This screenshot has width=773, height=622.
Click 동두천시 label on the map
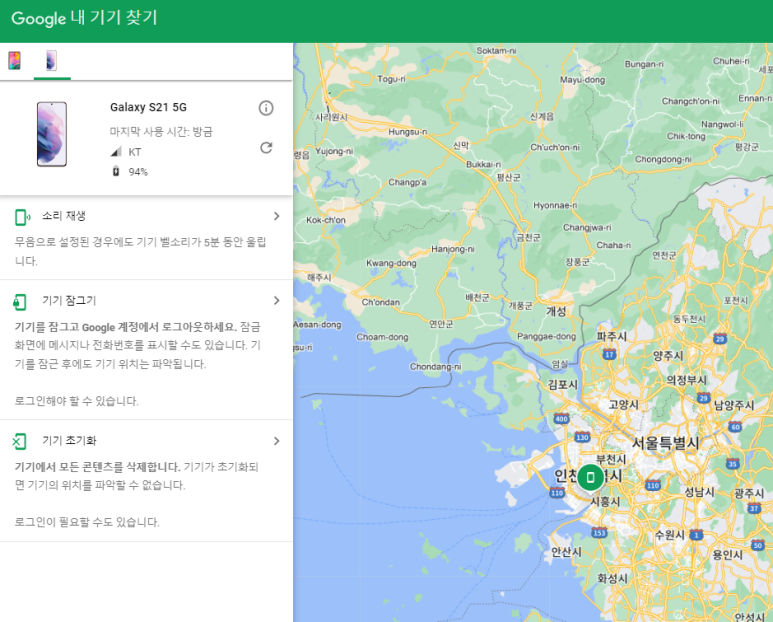click(x=689, y=319)
